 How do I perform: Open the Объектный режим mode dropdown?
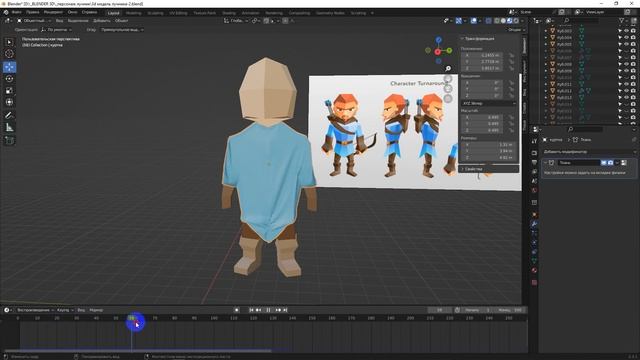tap(34, 20)
